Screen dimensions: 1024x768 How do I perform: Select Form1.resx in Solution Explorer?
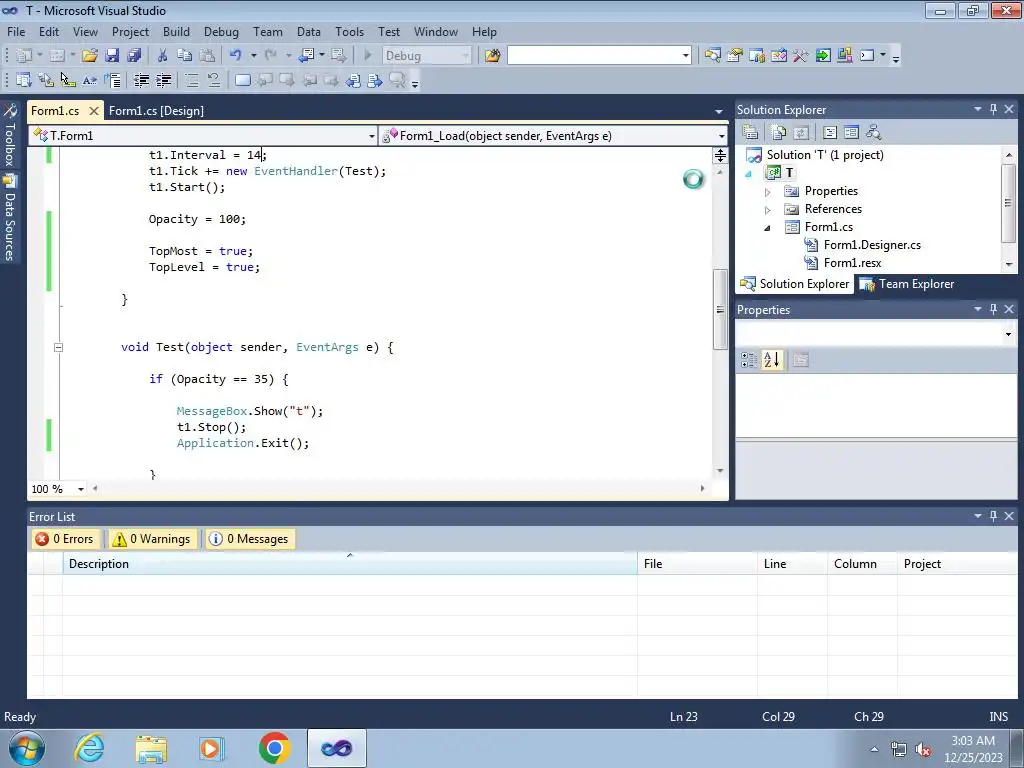[x=852, y=263]
